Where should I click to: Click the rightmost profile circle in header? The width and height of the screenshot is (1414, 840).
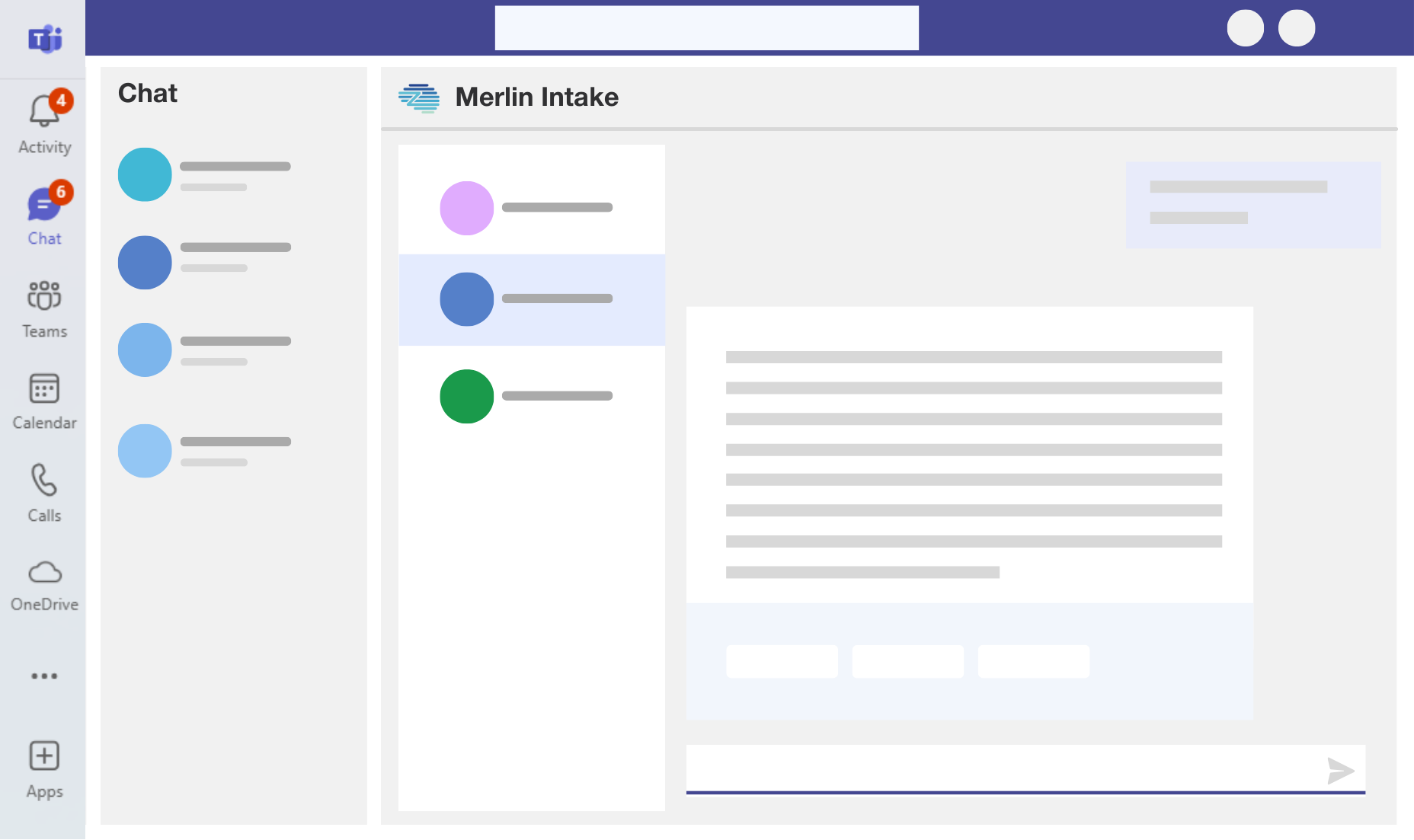tap(1296, 28)
